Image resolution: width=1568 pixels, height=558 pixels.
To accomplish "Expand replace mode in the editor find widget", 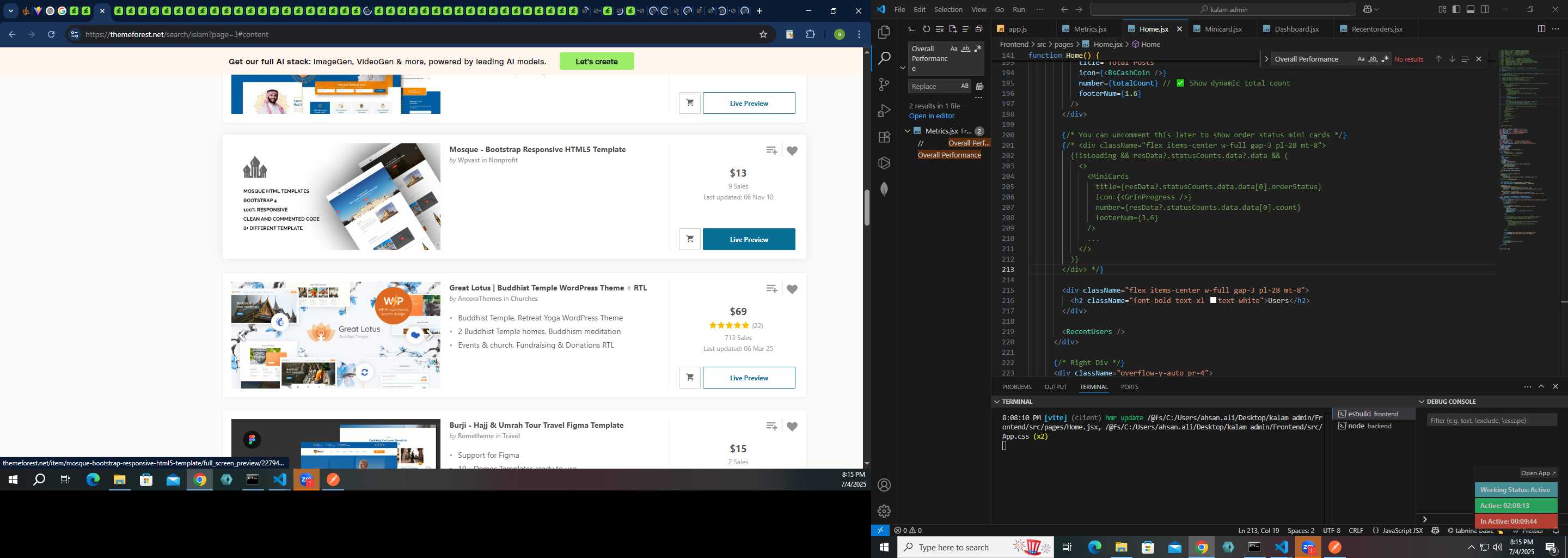I will click(1266, 59).
